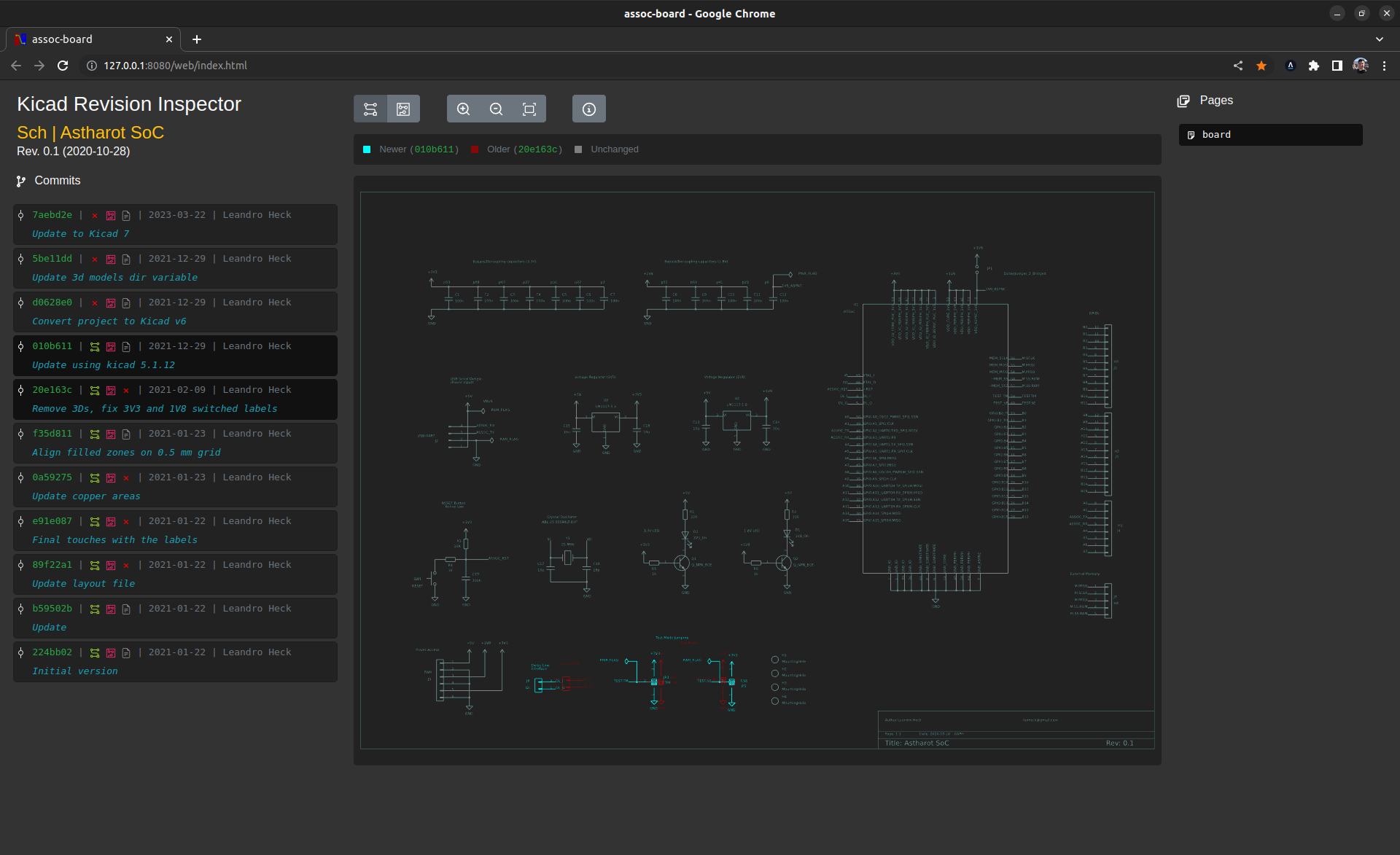Click the zoom in magnifier icon

[463, 109]
